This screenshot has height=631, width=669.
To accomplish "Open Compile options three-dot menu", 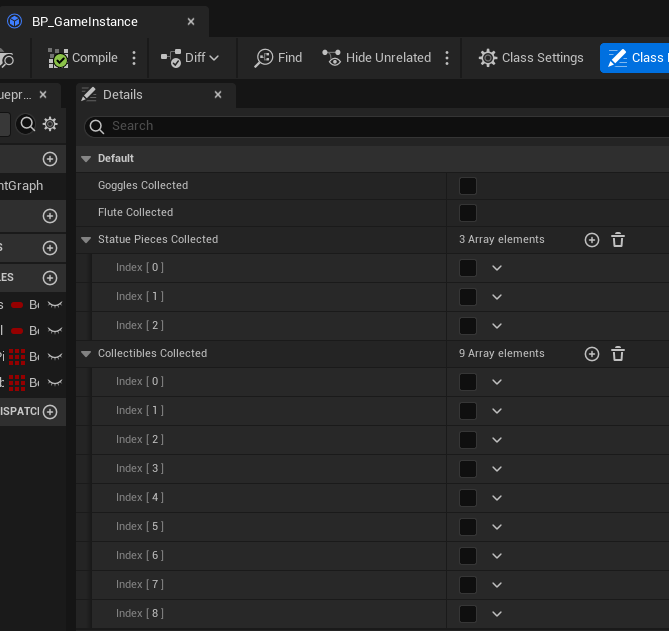I will tap(134, 58).
